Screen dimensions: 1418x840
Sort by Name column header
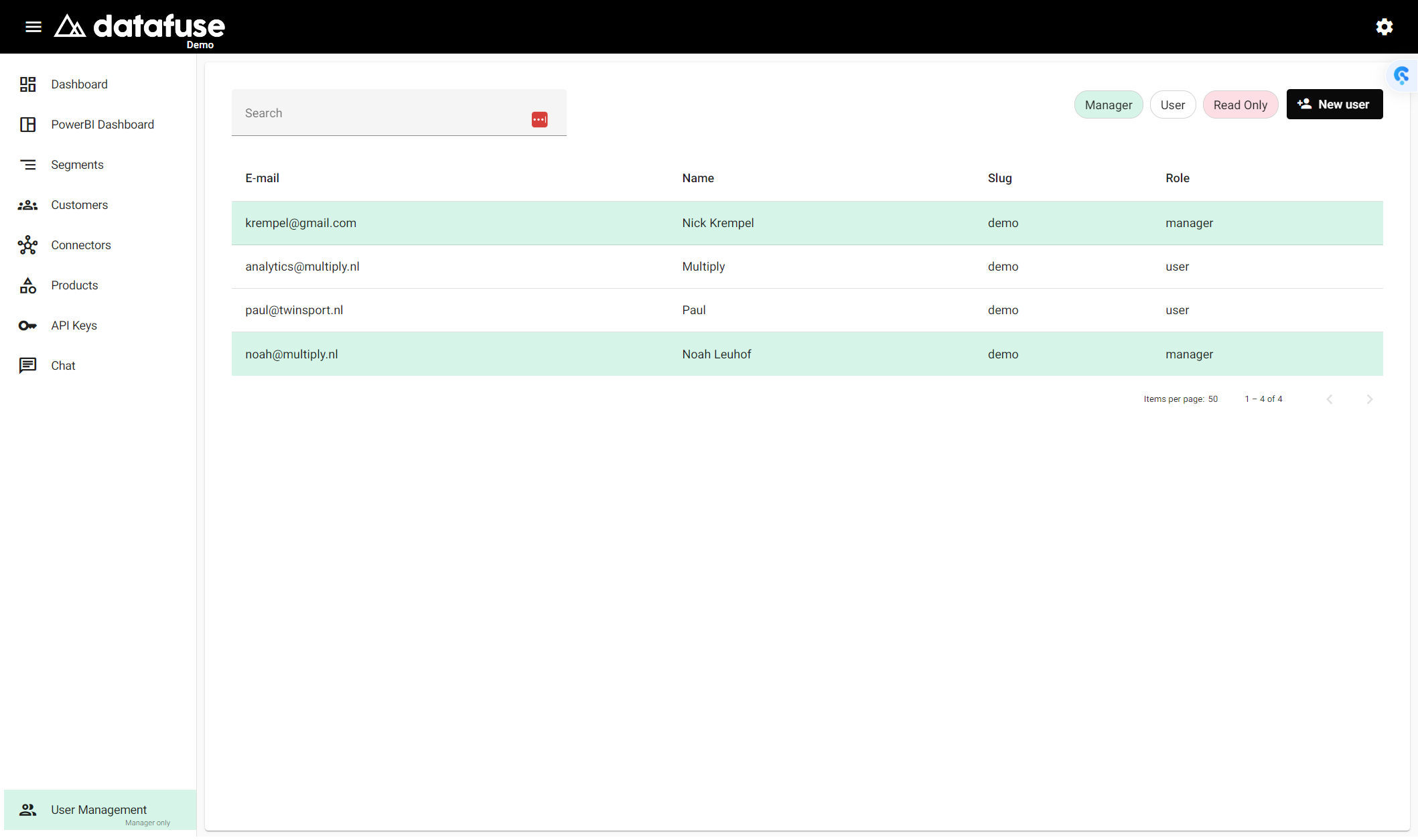coord(698,178)
